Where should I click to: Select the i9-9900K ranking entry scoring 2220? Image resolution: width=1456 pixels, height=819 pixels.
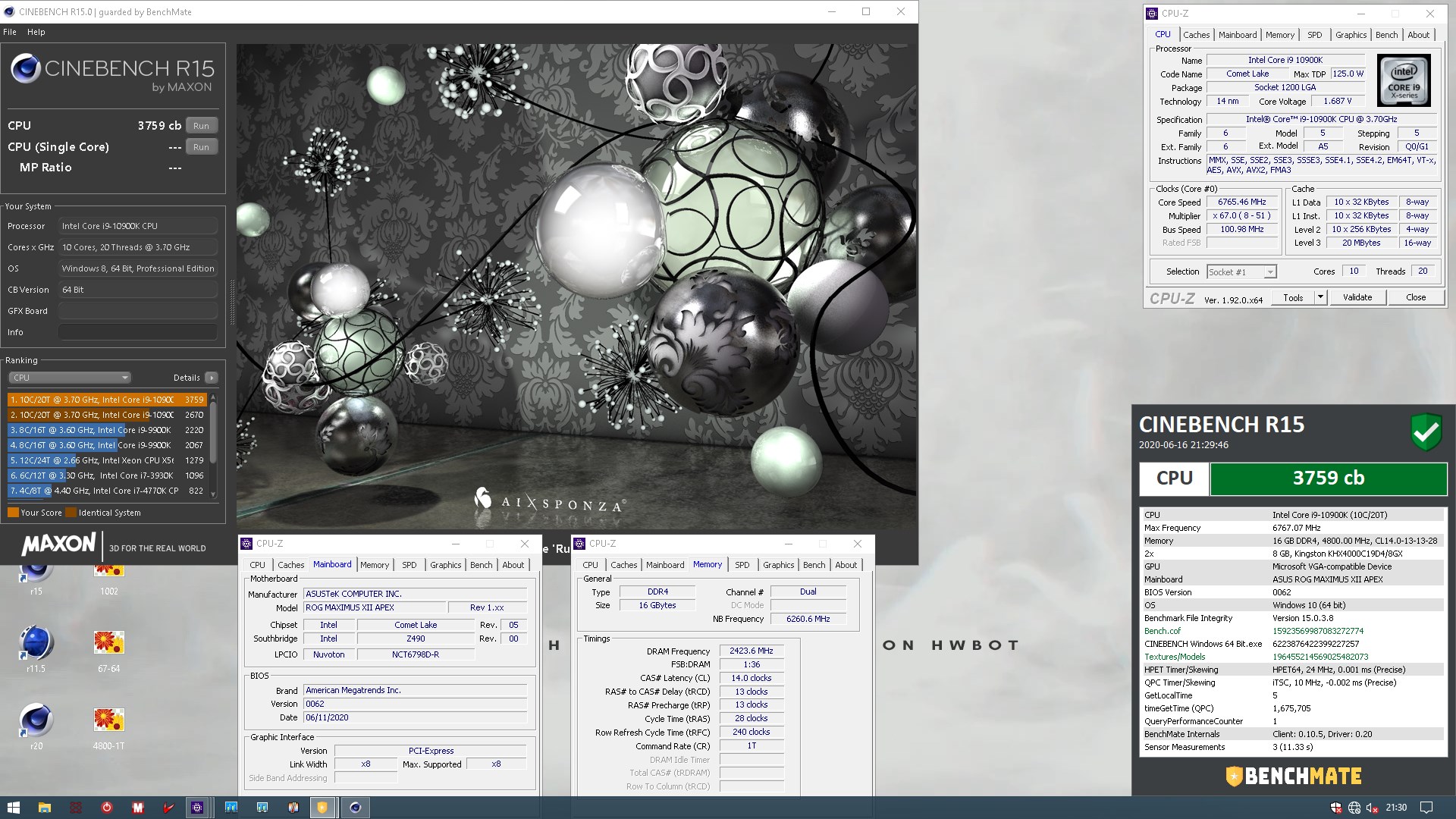(x=107, y=430)
